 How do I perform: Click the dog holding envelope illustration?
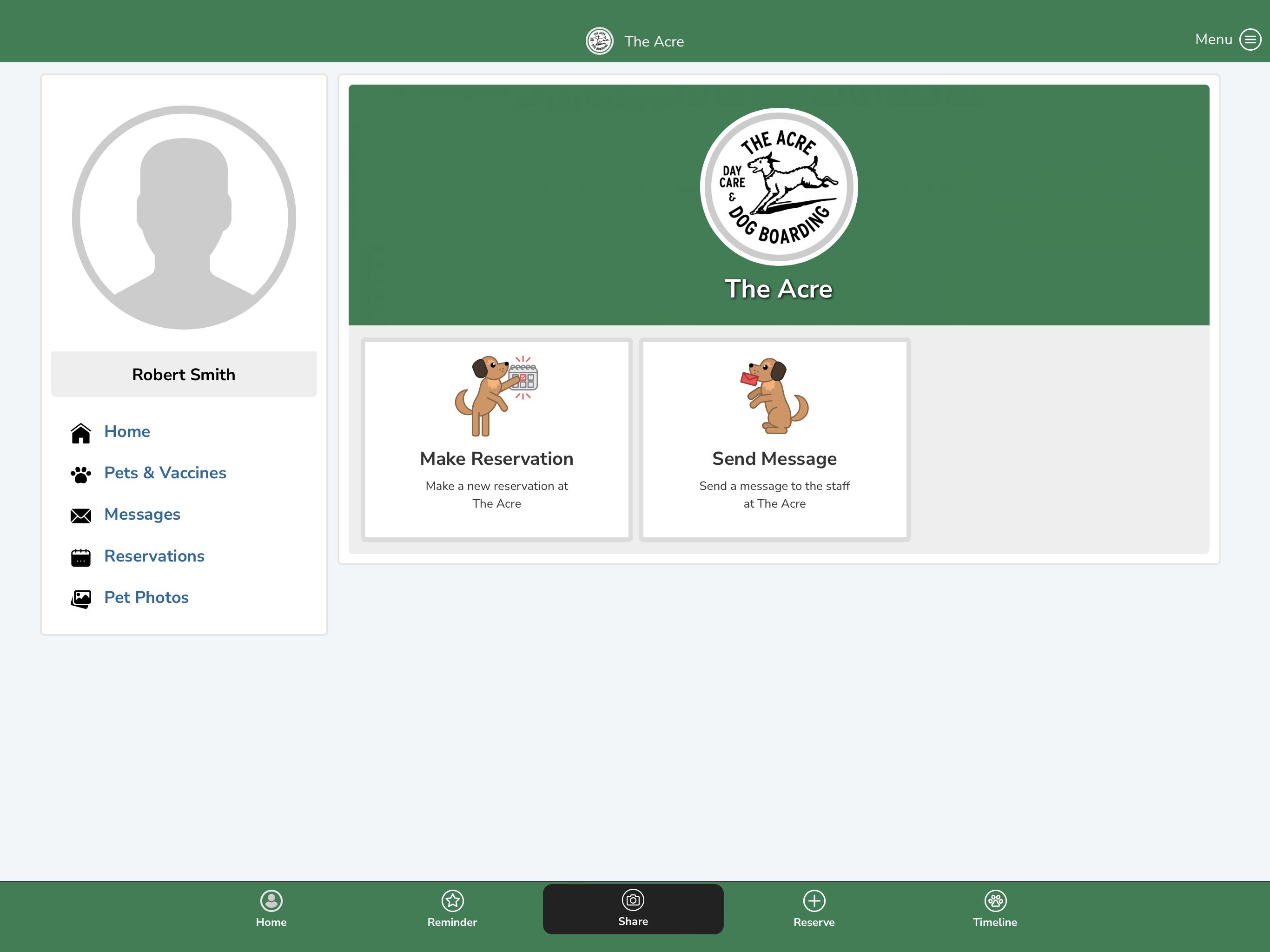[774, 396]
